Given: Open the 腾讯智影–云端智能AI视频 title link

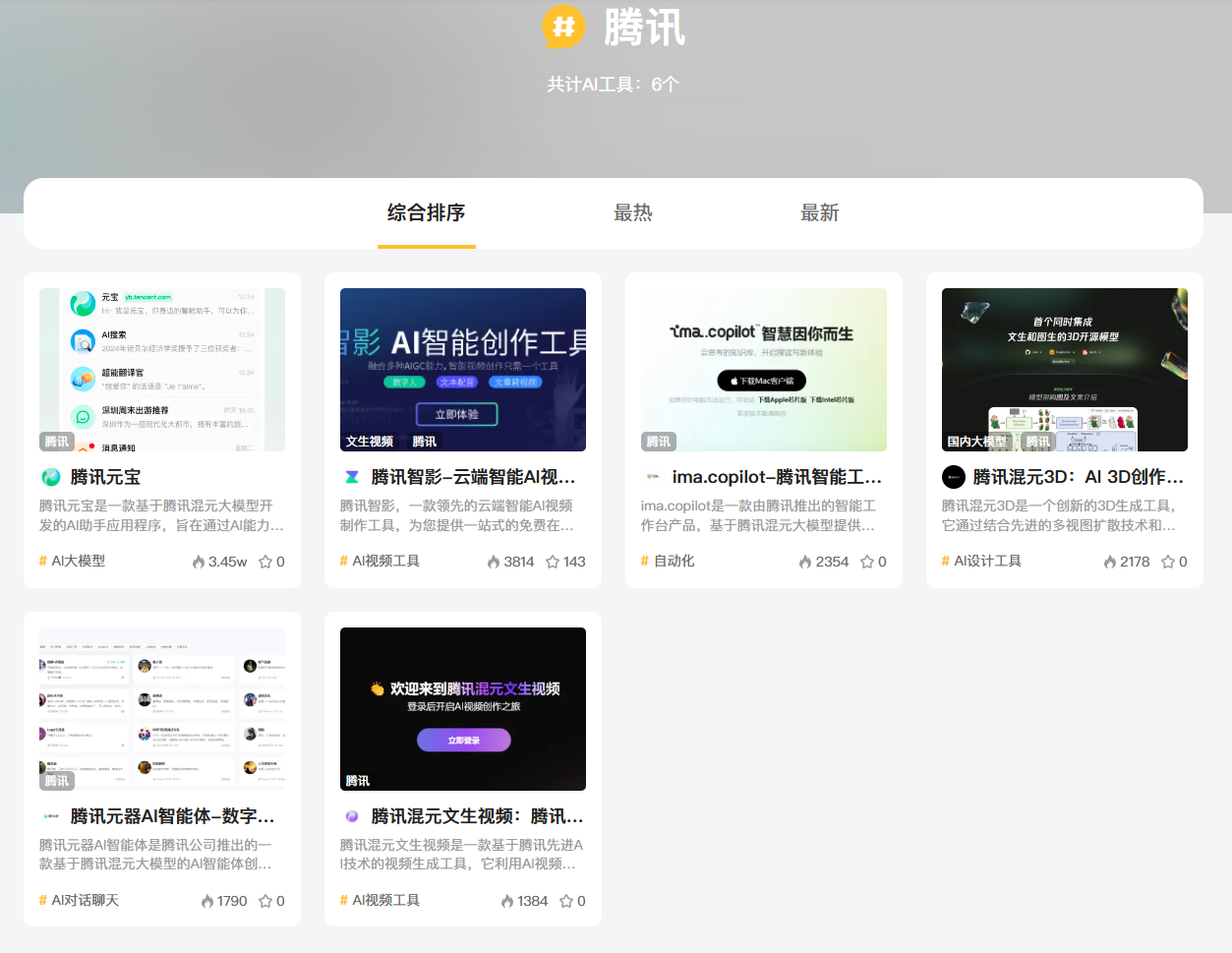Looking at the screenshot, I should coord(474,477).
